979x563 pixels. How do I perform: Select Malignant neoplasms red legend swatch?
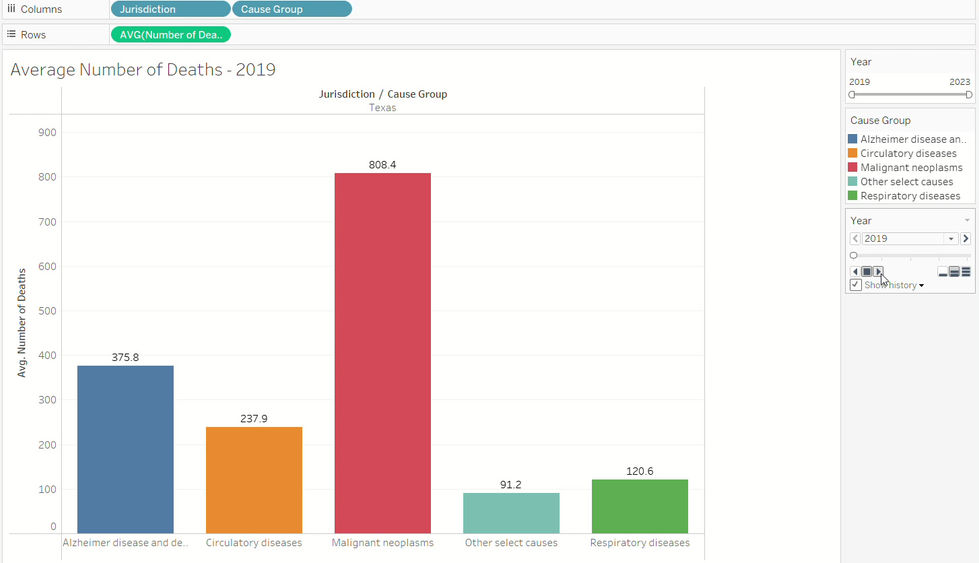point(852,167)
